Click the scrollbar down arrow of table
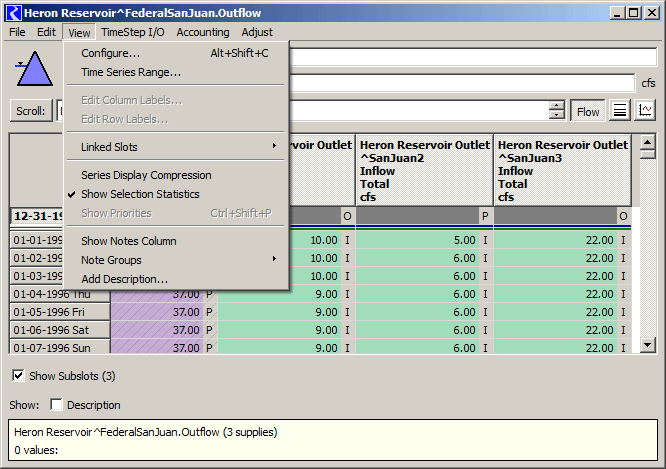This screenshot has width=666, height=469. click(x=647, y=345)
